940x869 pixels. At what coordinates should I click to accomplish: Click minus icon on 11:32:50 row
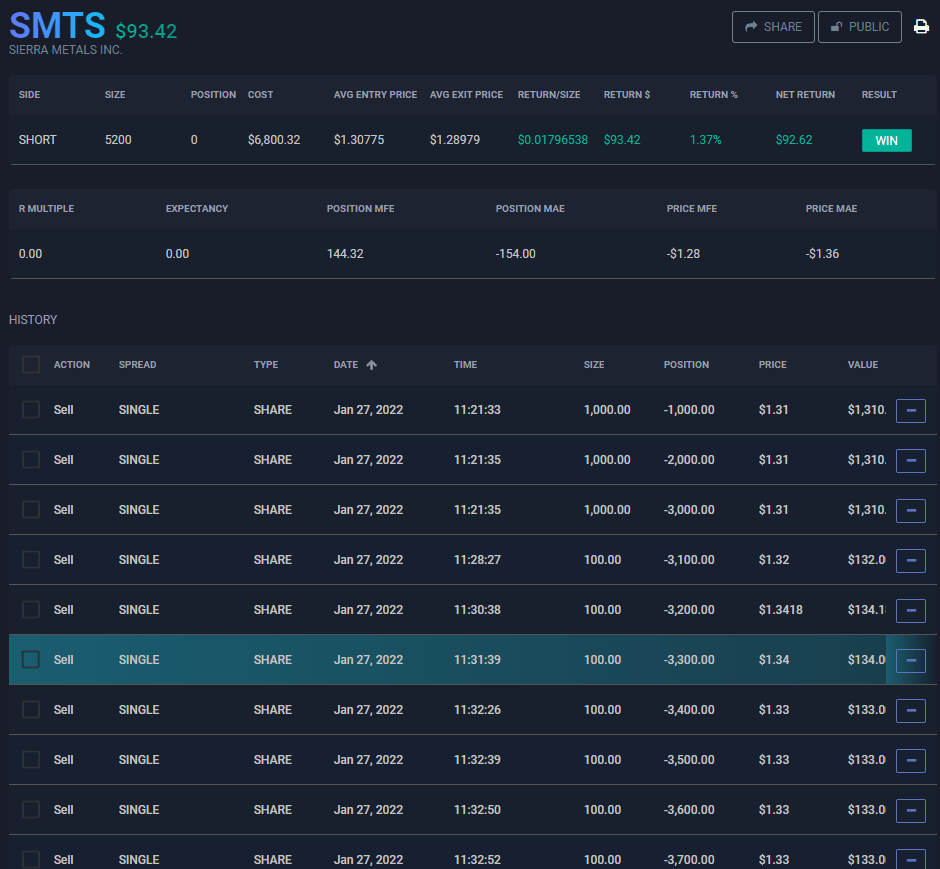coord(910,810)
